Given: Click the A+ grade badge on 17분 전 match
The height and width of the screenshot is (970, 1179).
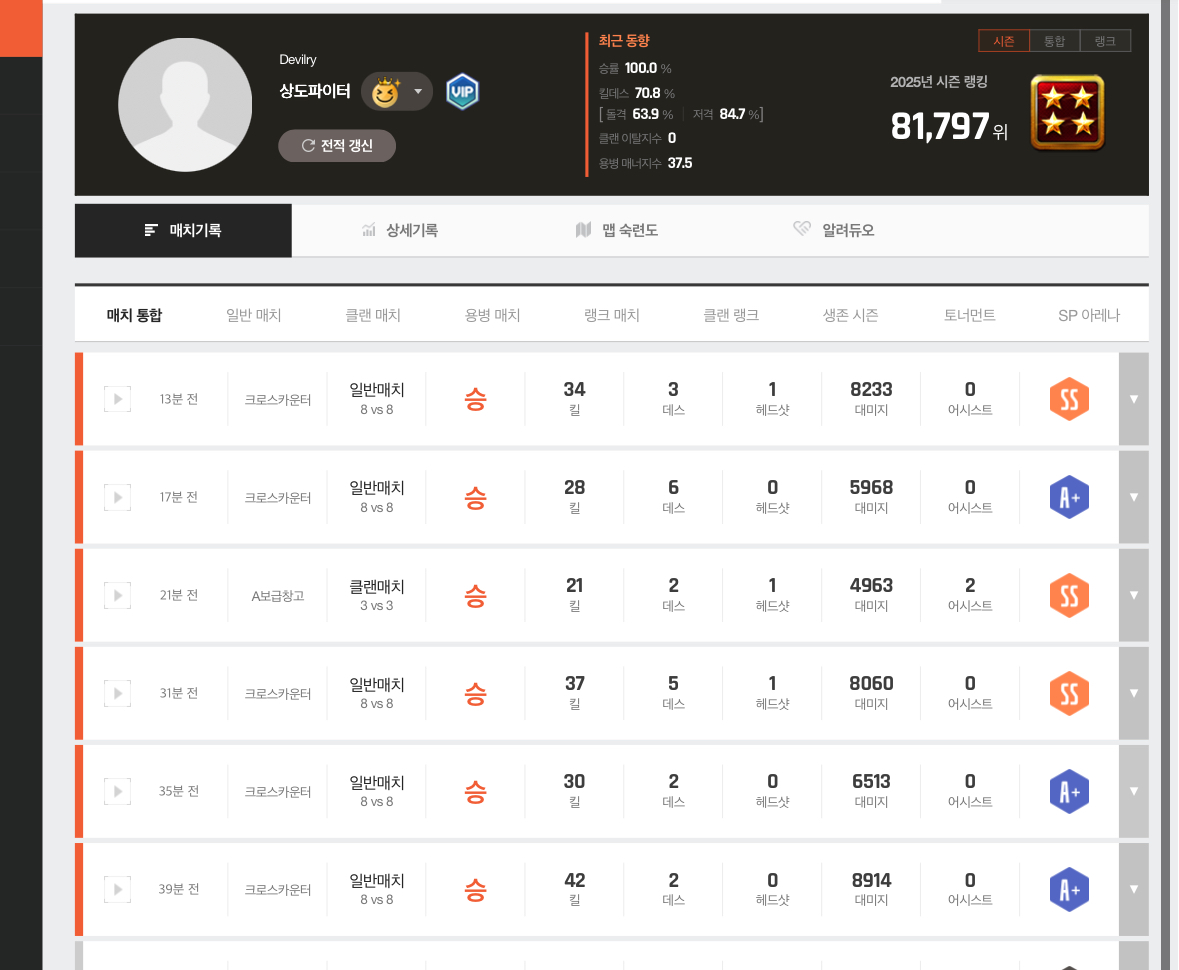Looking at the screenshot, I should 1068,498.
